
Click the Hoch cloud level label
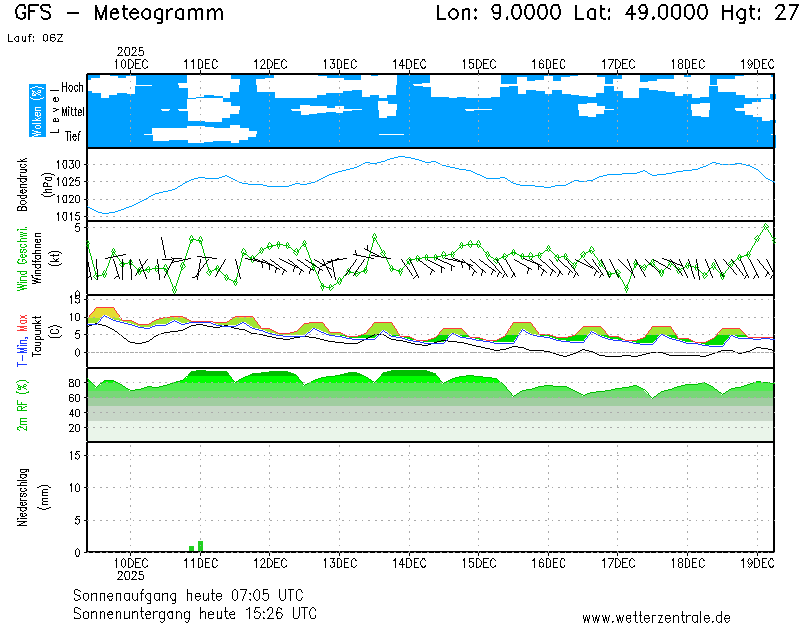72,88
